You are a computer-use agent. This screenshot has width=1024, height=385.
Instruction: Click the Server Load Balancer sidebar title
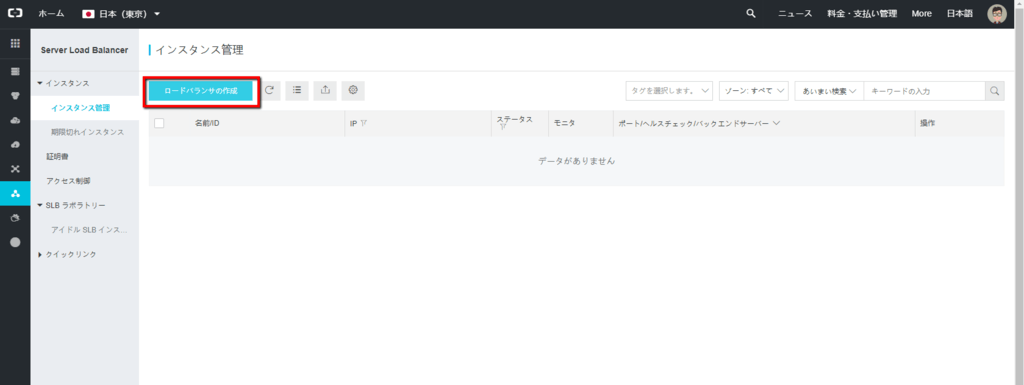coord(84,50)
